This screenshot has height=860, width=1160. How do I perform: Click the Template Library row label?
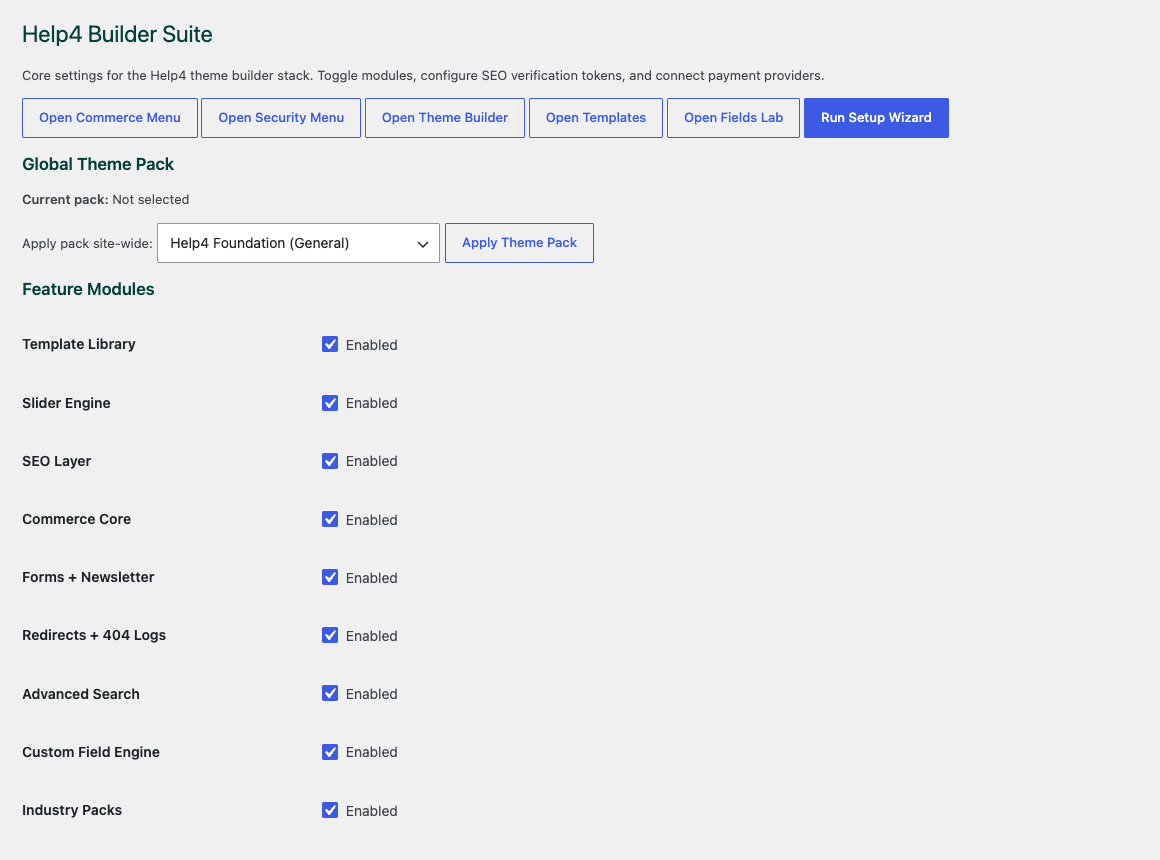(78, 344)
